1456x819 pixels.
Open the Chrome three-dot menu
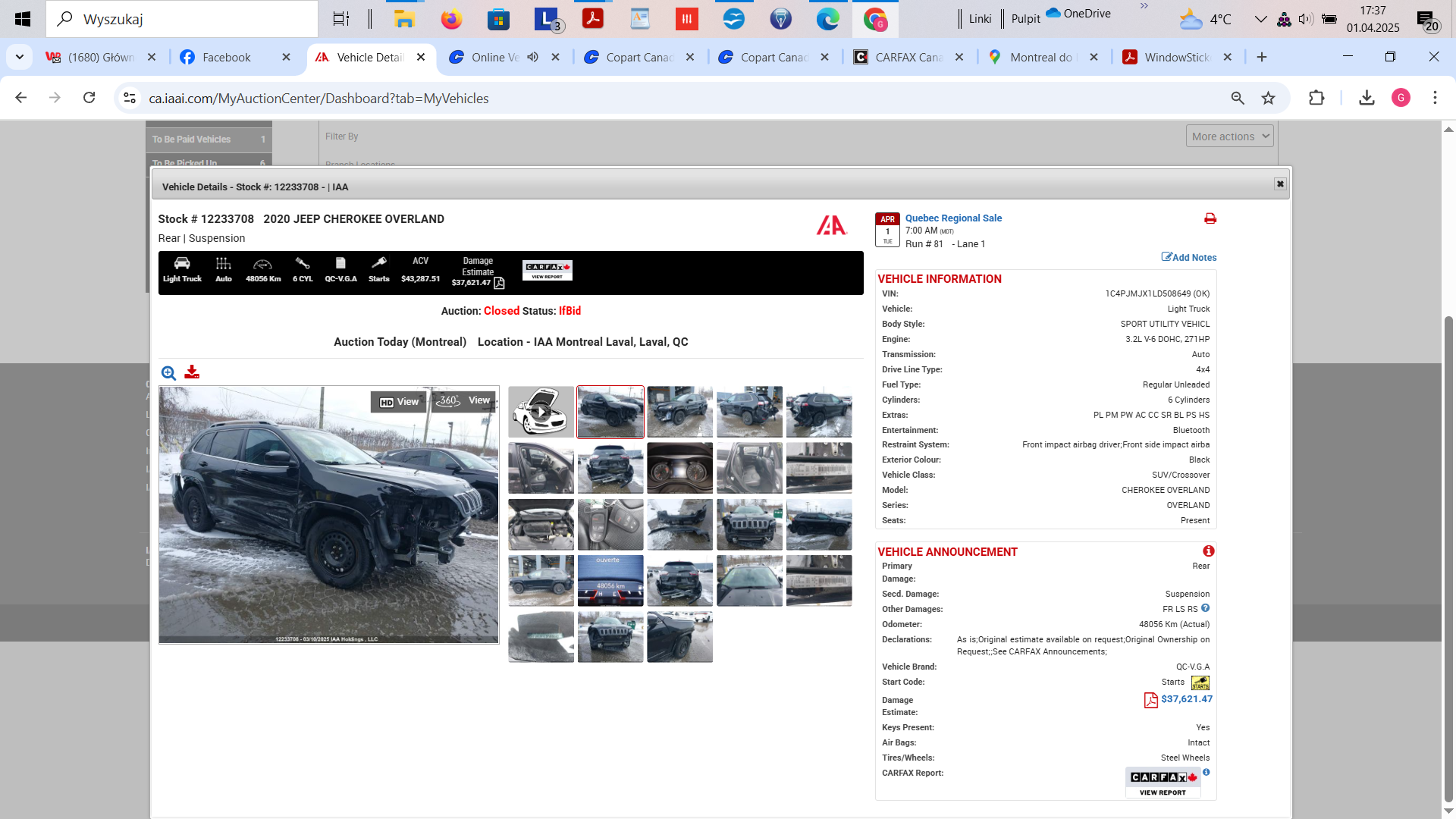(x=1435, y=98)
